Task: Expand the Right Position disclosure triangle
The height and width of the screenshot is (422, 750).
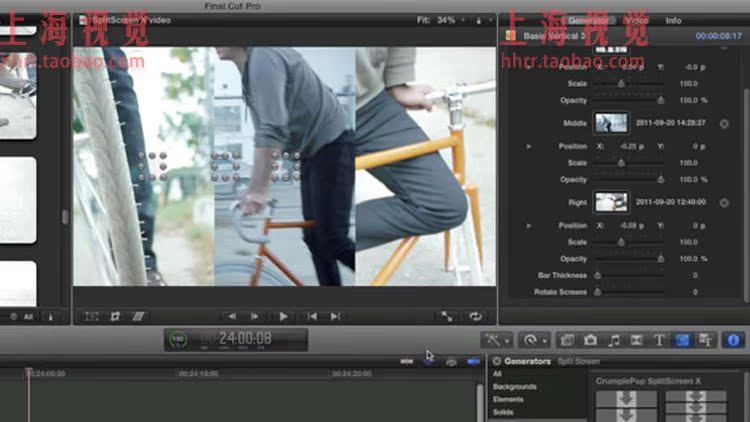Action: (529, 226)
